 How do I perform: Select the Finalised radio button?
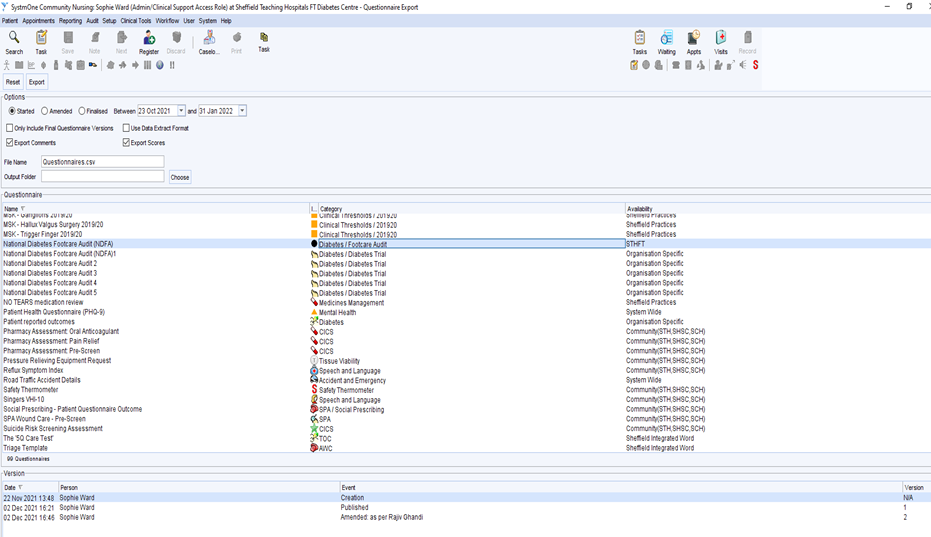click(82, 111)
